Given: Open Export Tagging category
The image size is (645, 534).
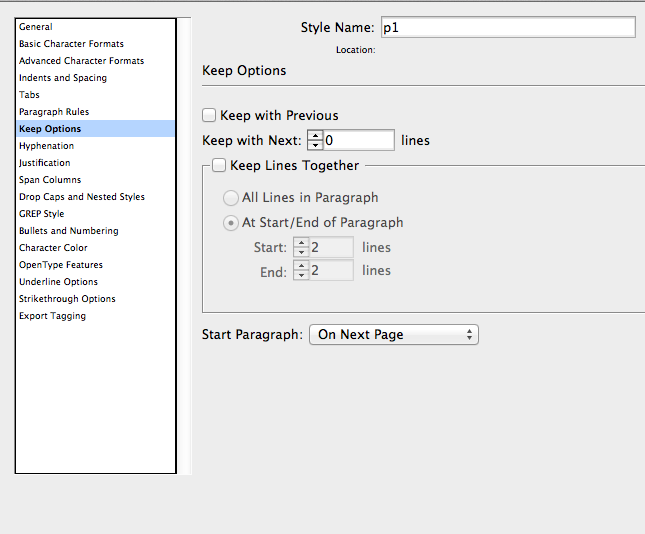Looking at the screenshot, I should [52, 316].
